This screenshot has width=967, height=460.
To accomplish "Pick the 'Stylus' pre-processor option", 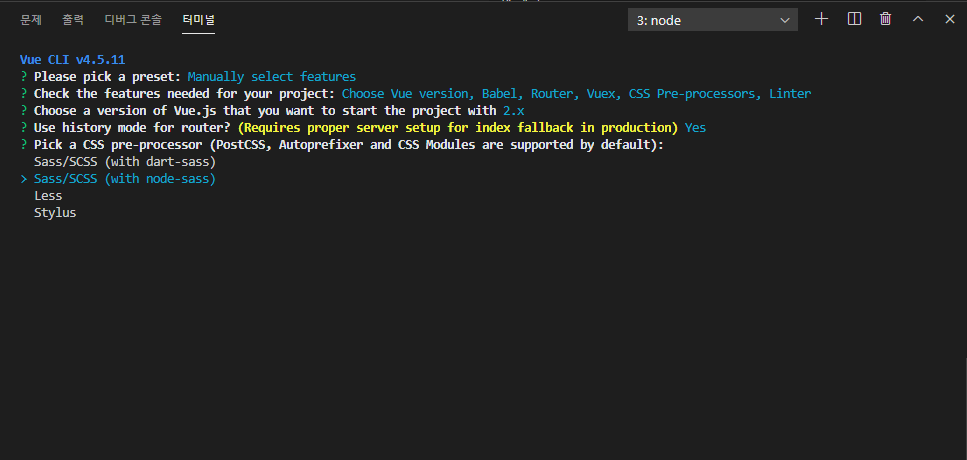I will coord(55,213).
